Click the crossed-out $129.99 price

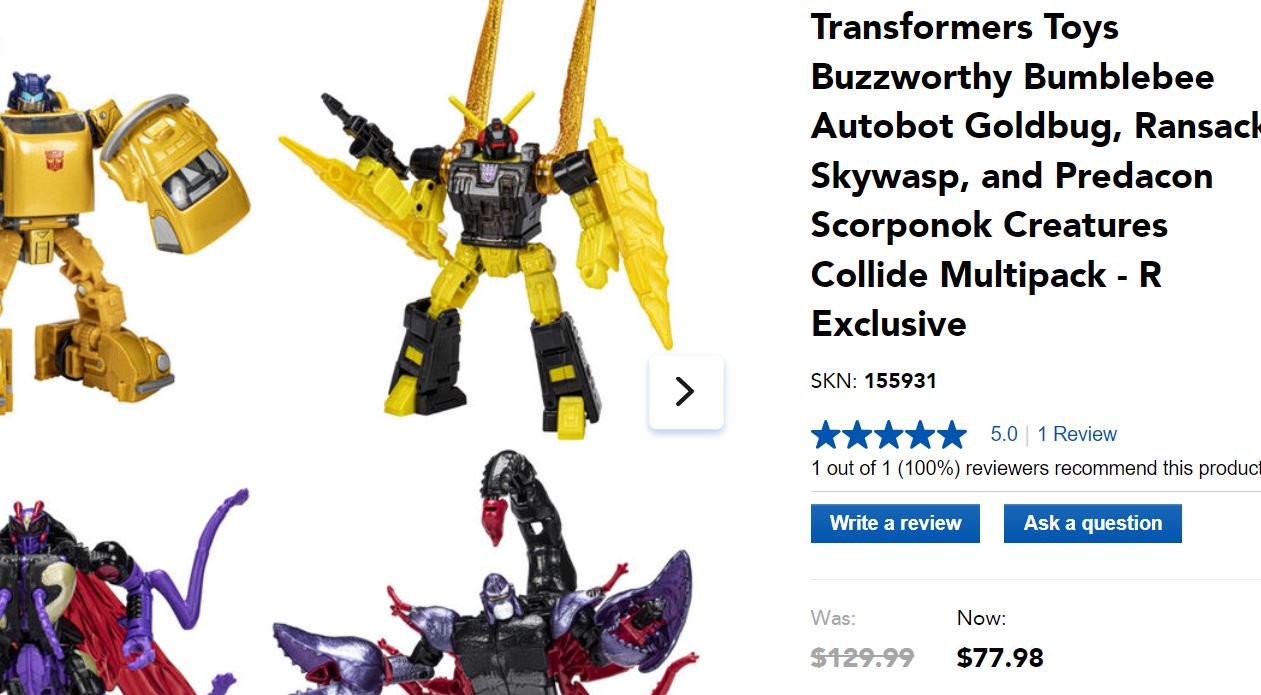pos(862,657)
